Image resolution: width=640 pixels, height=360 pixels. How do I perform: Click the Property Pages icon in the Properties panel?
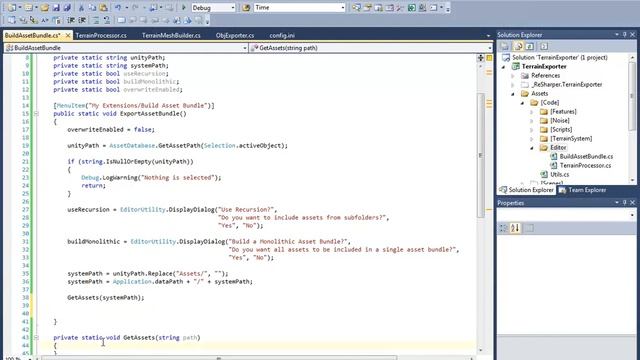coord(529,228)
